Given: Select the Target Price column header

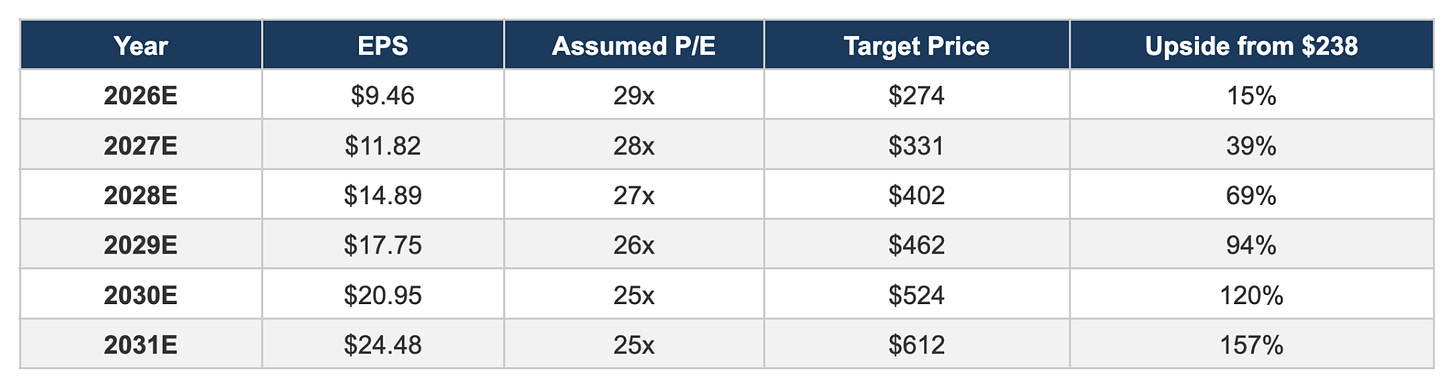Looking at the screenshot, I should coord(916,46).
